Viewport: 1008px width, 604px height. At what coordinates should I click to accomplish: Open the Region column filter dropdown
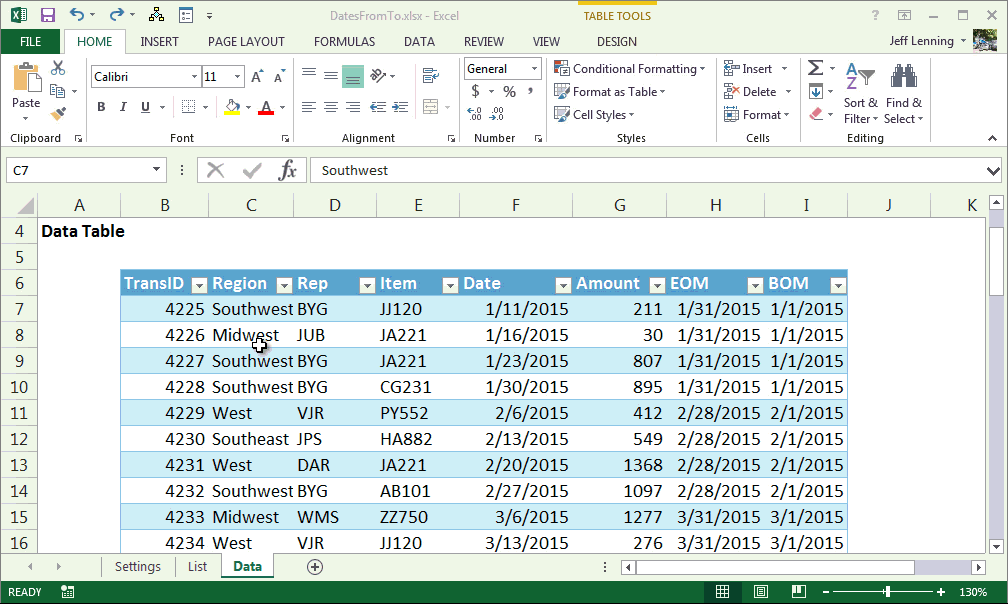pos(282,285)
